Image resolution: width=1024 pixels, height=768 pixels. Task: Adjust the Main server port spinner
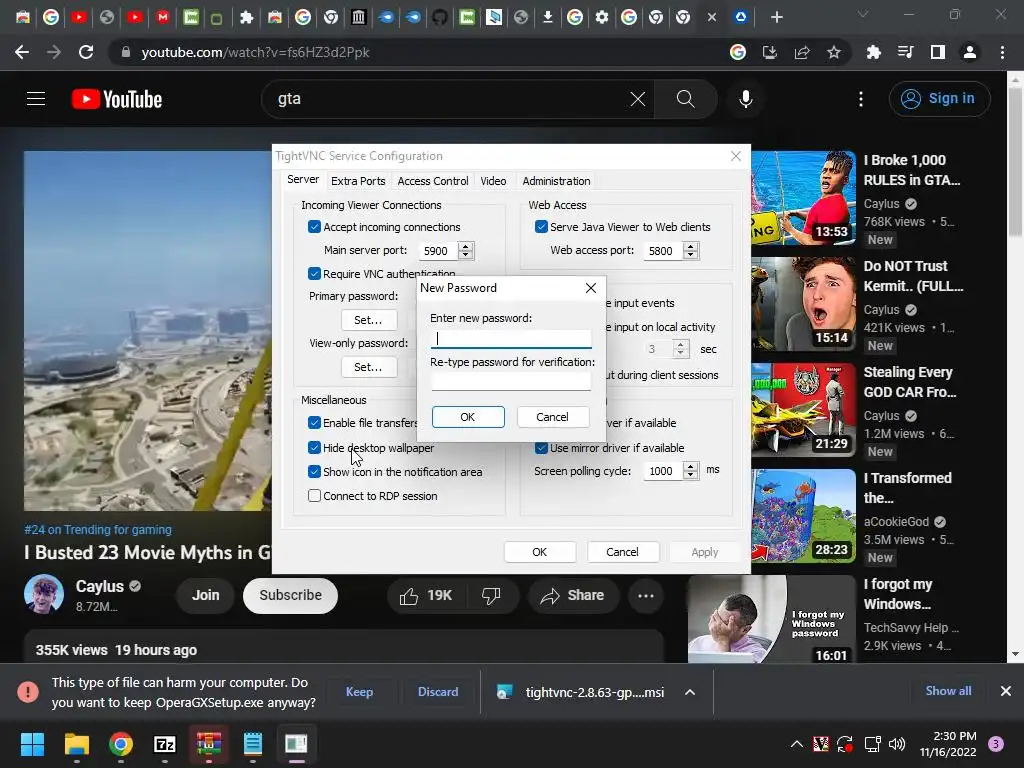[465, 251]
